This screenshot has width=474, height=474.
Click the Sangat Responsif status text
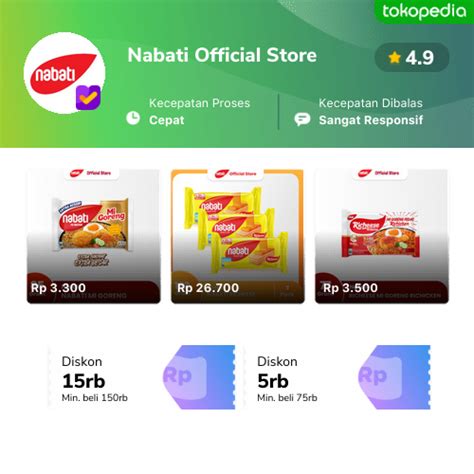371,120
